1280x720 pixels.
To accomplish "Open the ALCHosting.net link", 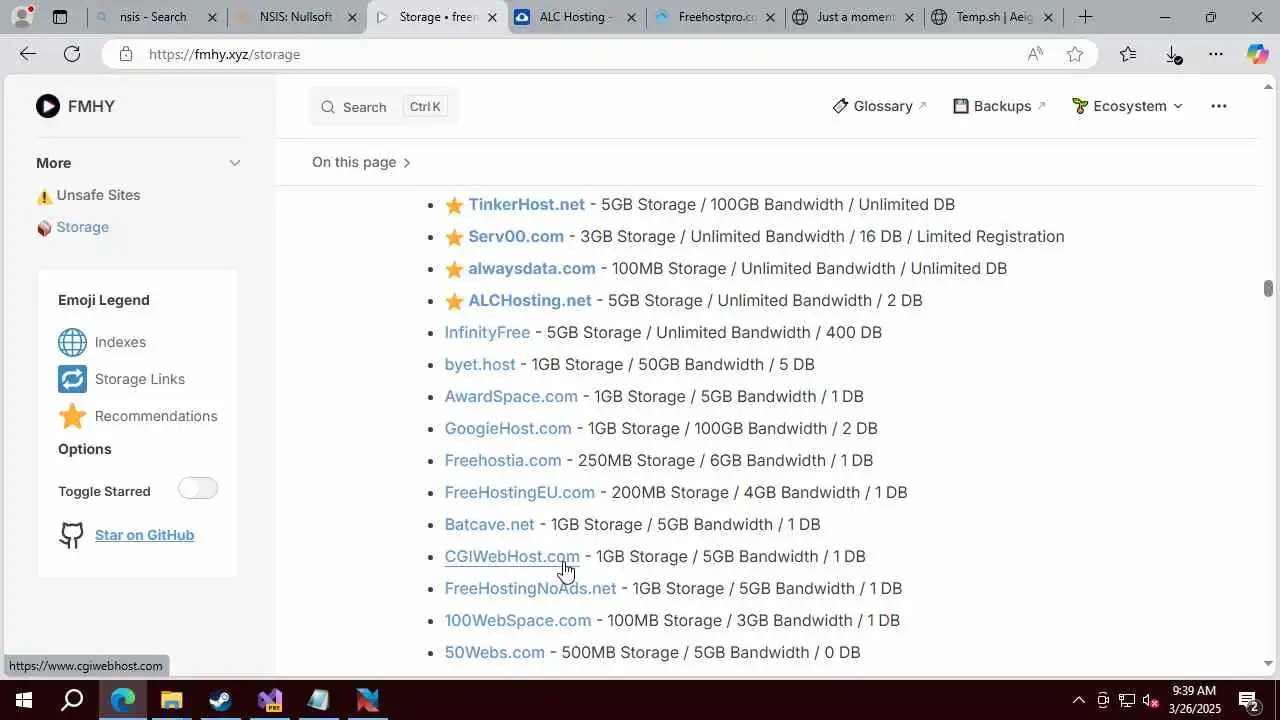I will pos(530,300).
